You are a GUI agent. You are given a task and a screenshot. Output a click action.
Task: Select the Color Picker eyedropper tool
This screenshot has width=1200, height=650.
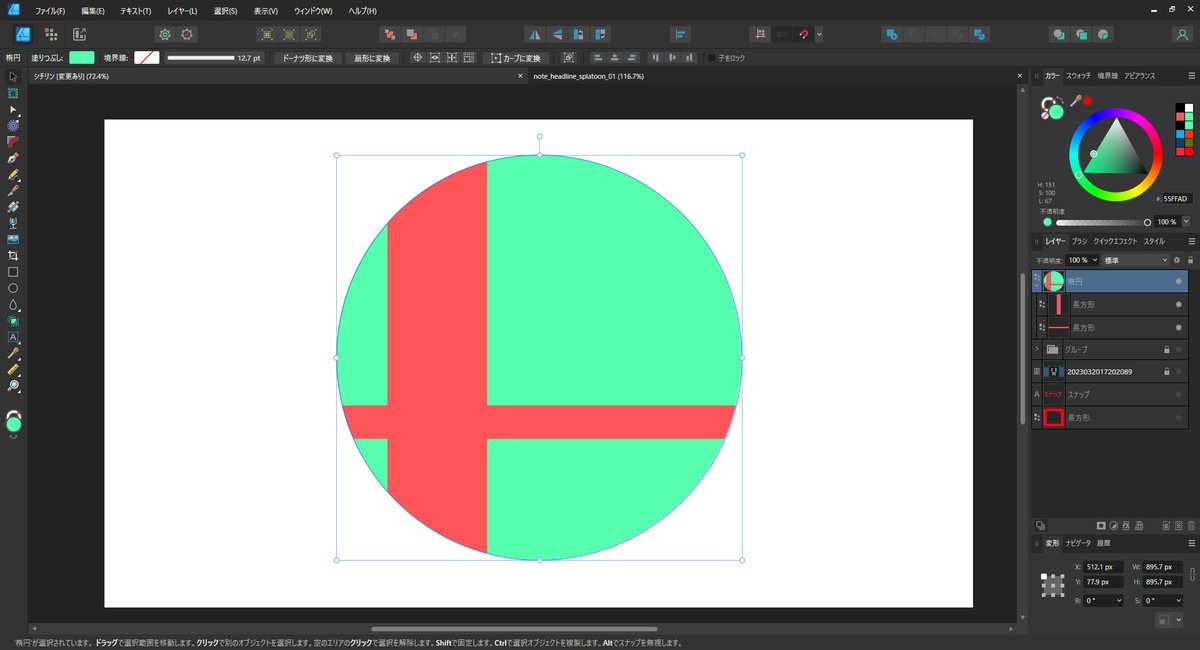pyautogui.click(x=13, y=353)
